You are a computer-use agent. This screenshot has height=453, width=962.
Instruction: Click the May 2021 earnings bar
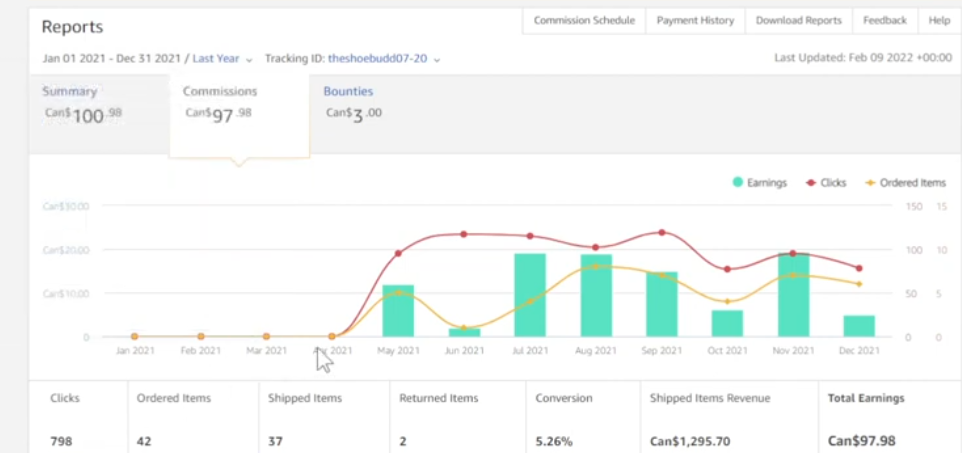point(398,311)
